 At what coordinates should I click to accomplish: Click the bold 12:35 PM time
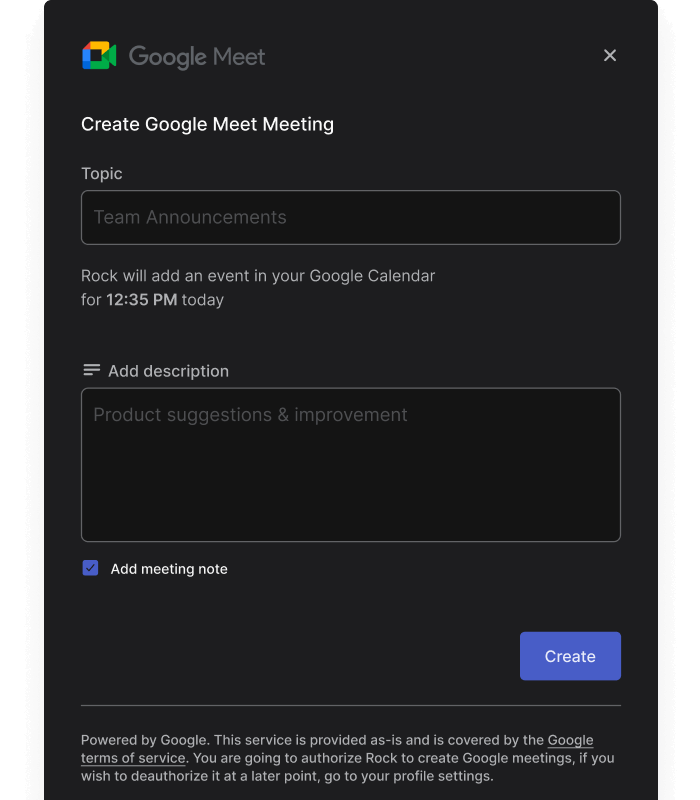[142, 299]
